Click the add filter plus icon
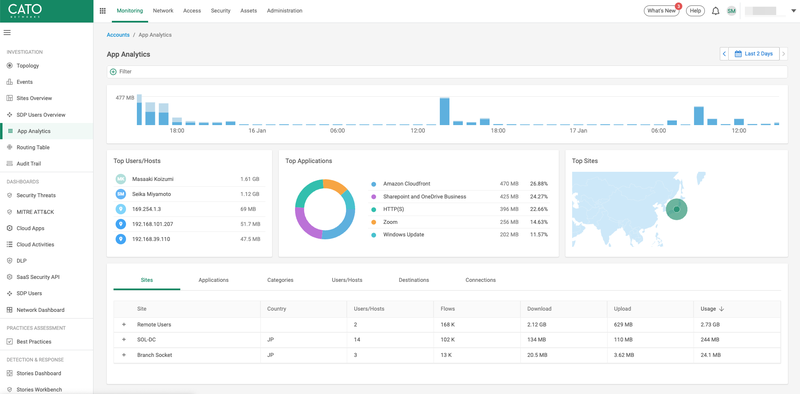 click(x=113, y=72)
